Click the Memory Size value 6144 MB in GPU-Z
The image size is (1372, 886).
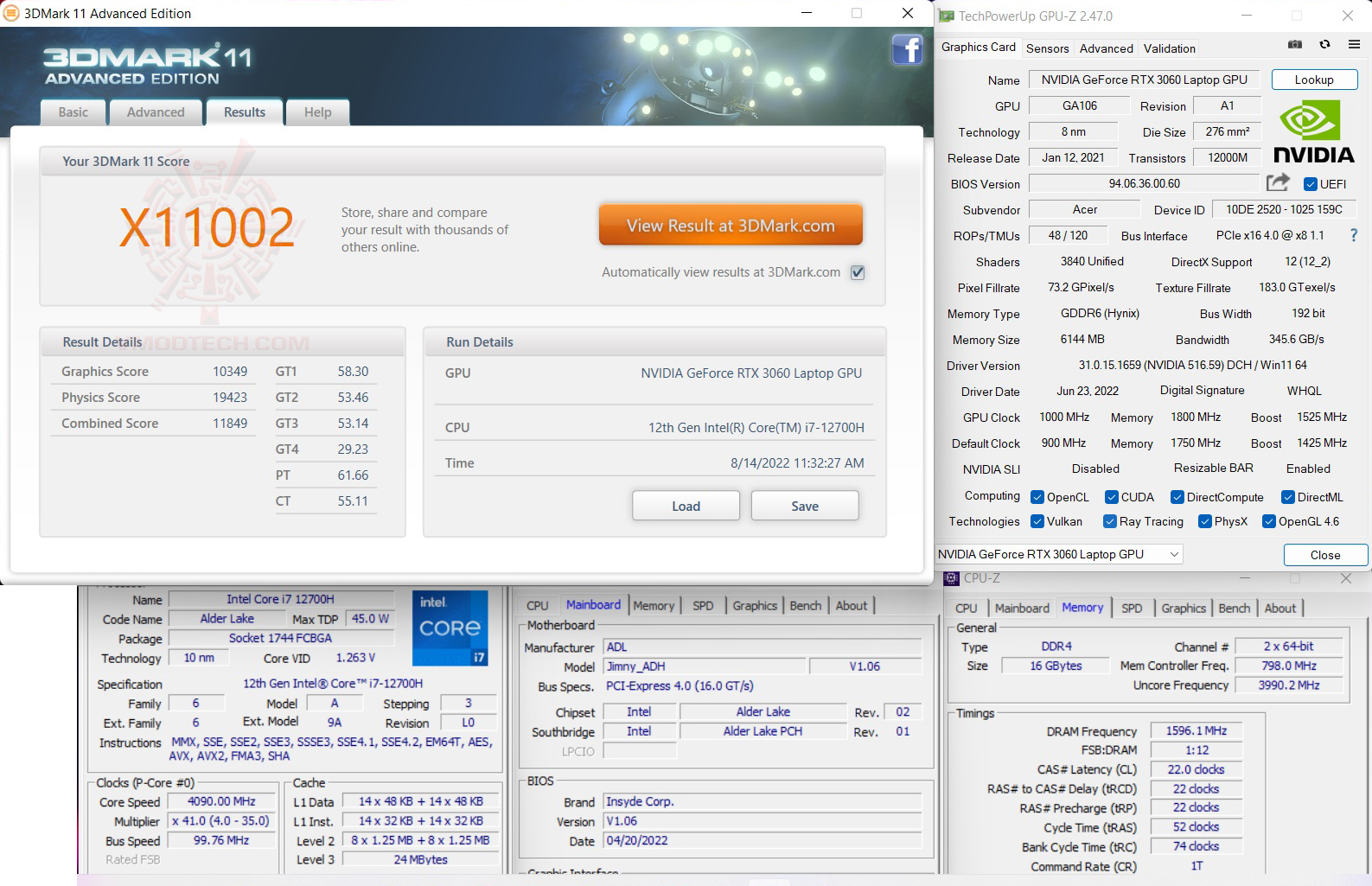tap(1082, 339)
